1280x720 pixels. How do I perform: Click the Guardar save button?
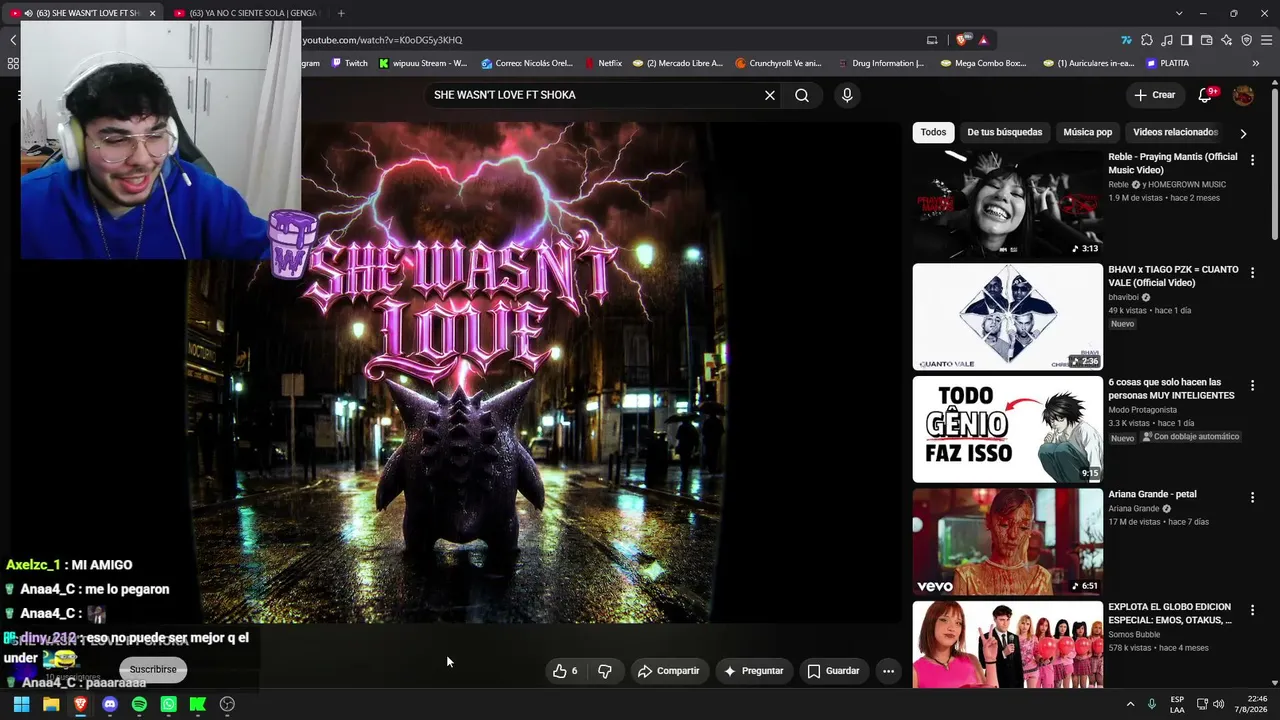pos(834,671)
